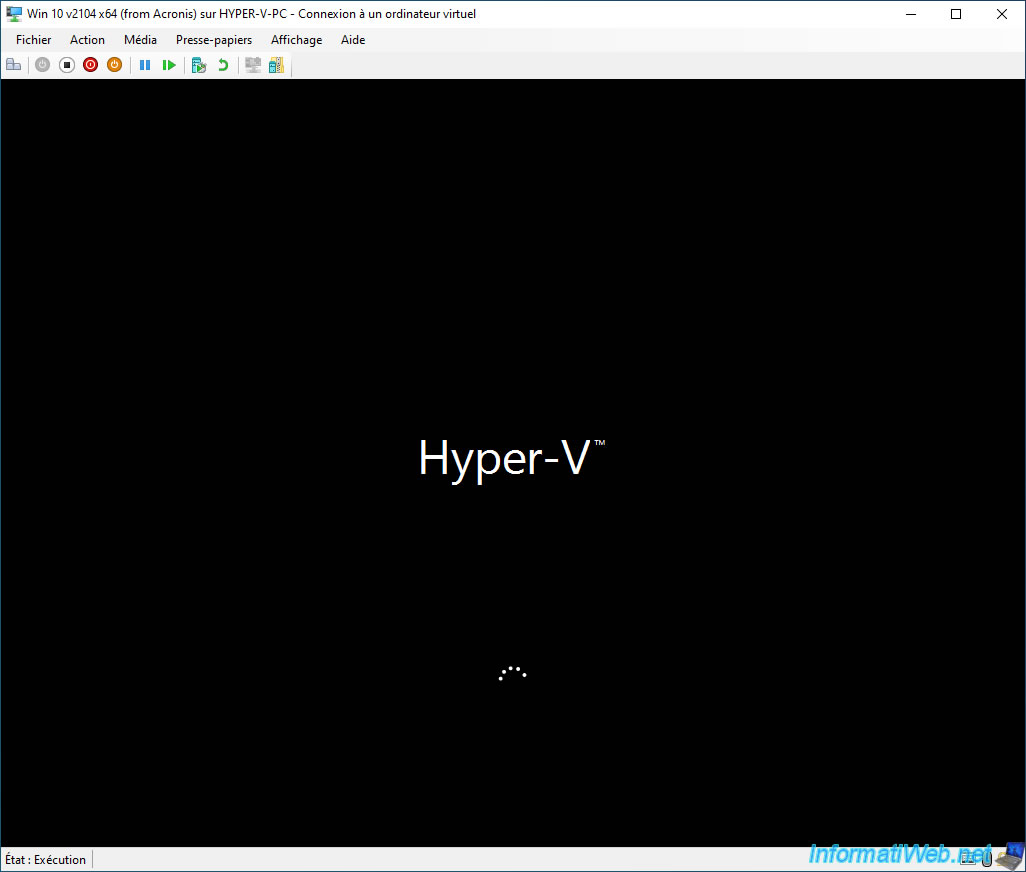Click the Ctrl+Alt+Del toolbar icon
Screen dimensions: 1026x872
click(14, 65)
